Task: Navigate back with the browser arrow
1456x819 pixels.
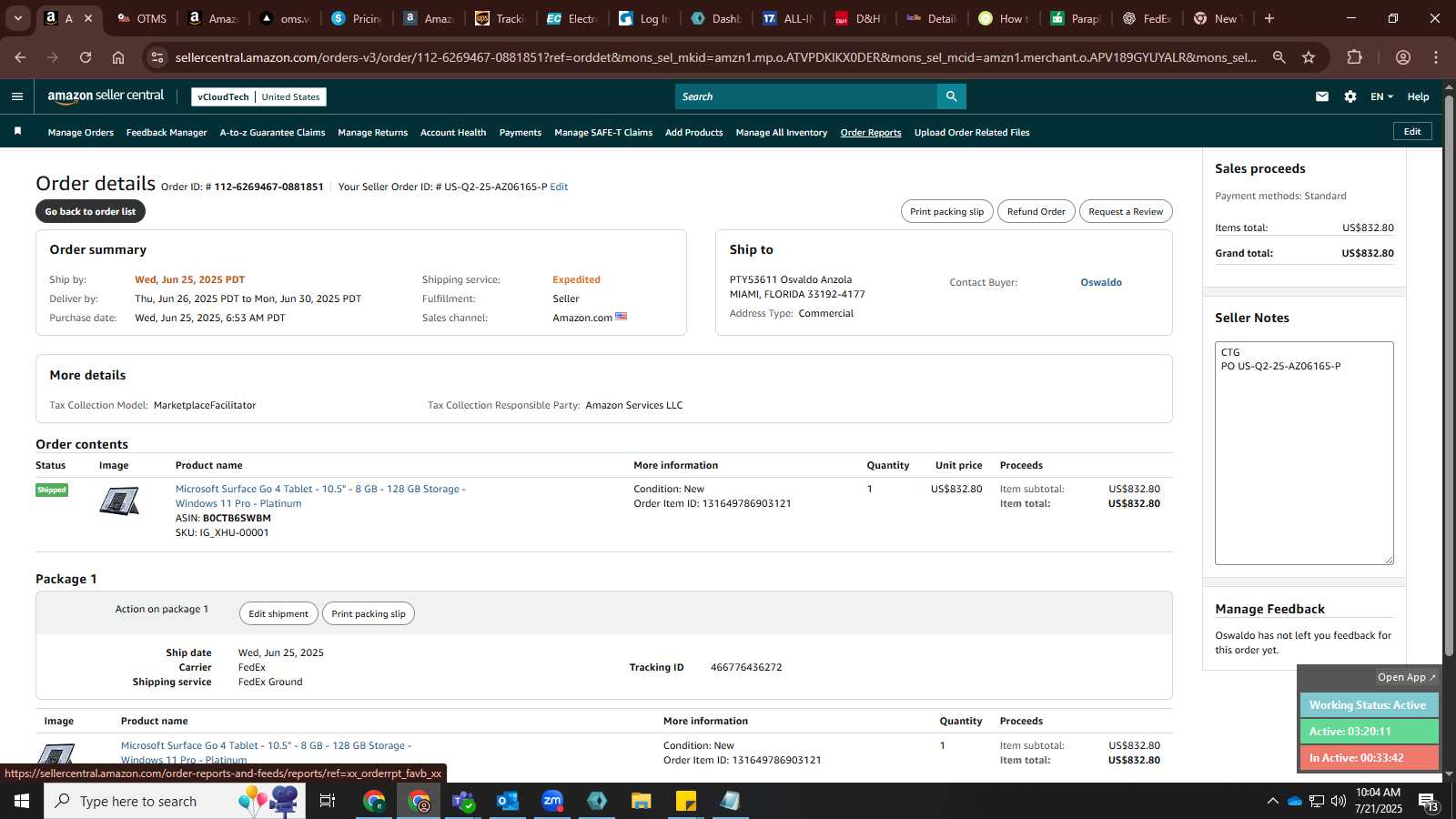Action: pos(20,57)
